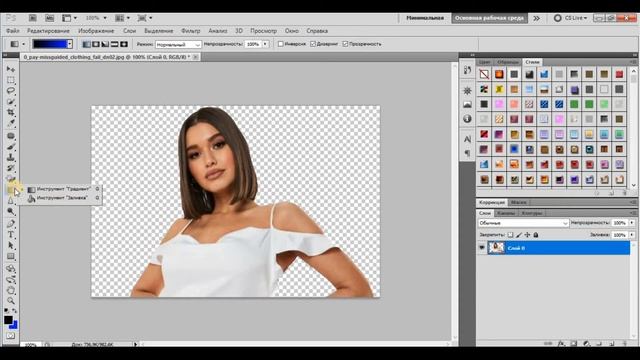Choose the Diamond gradient type

[124, 44]
